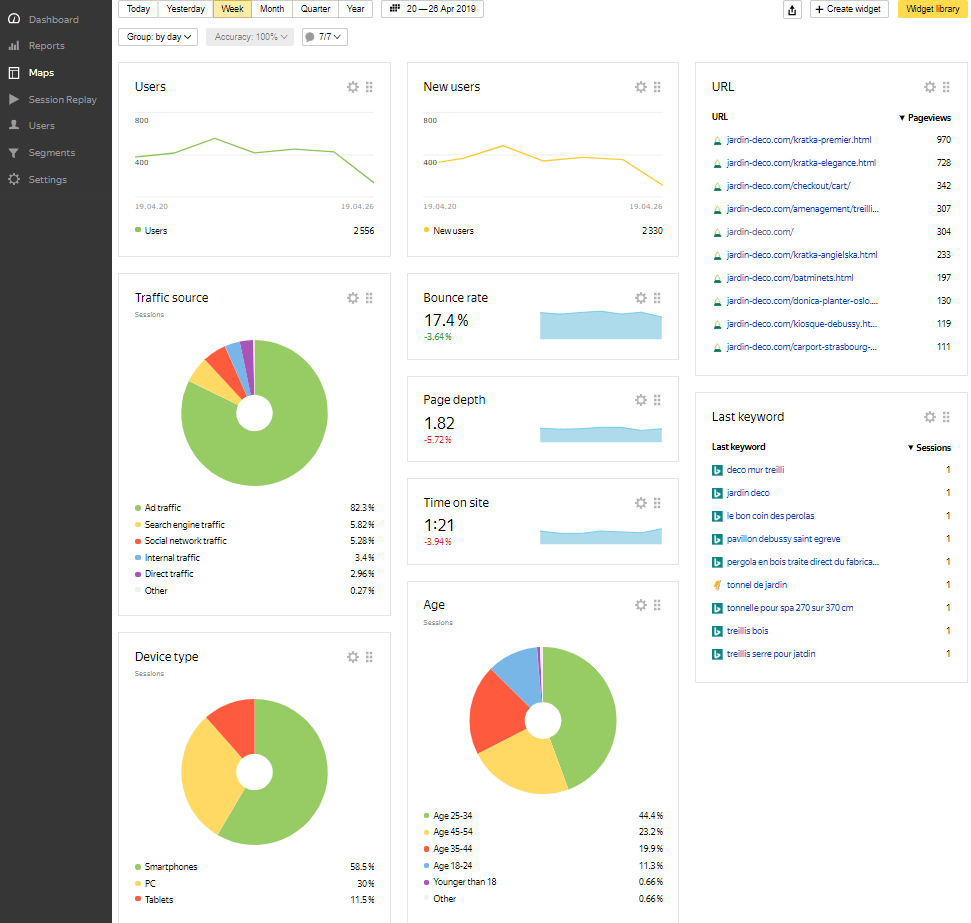The height and width of the screenshot is (923, 971).
Task: Toggle Age 18-24 legend item
Action: pyautogui.click(x=448, y=866)
